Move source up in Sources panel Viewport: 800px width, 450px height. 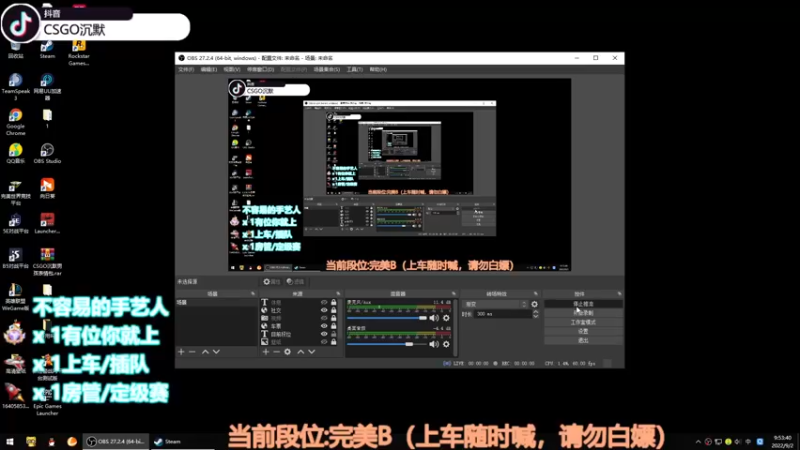pos(301,352)
